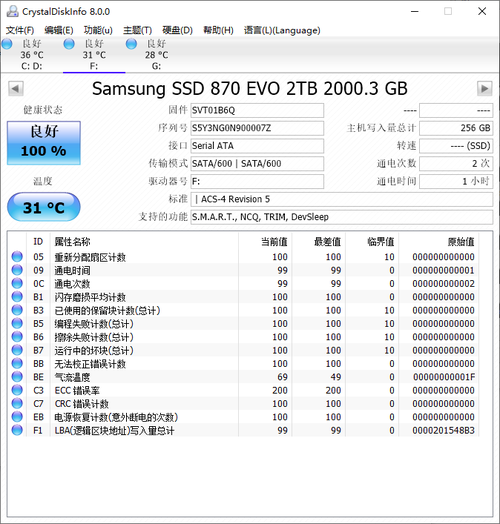Click the host writes value 256 GB

[456, 128]
